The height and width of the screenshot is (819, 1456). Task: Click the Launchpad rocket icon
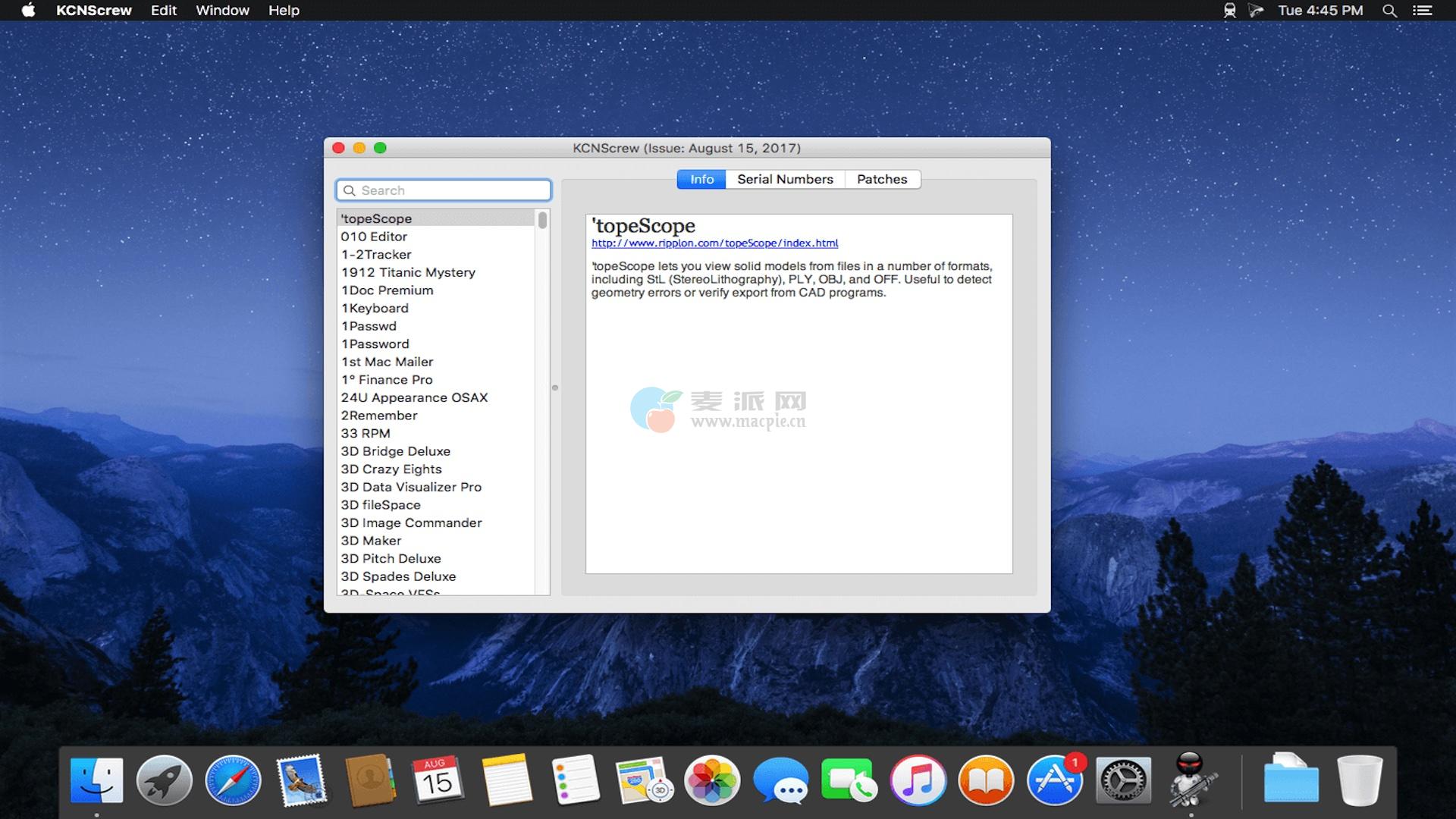coord(164,780)
